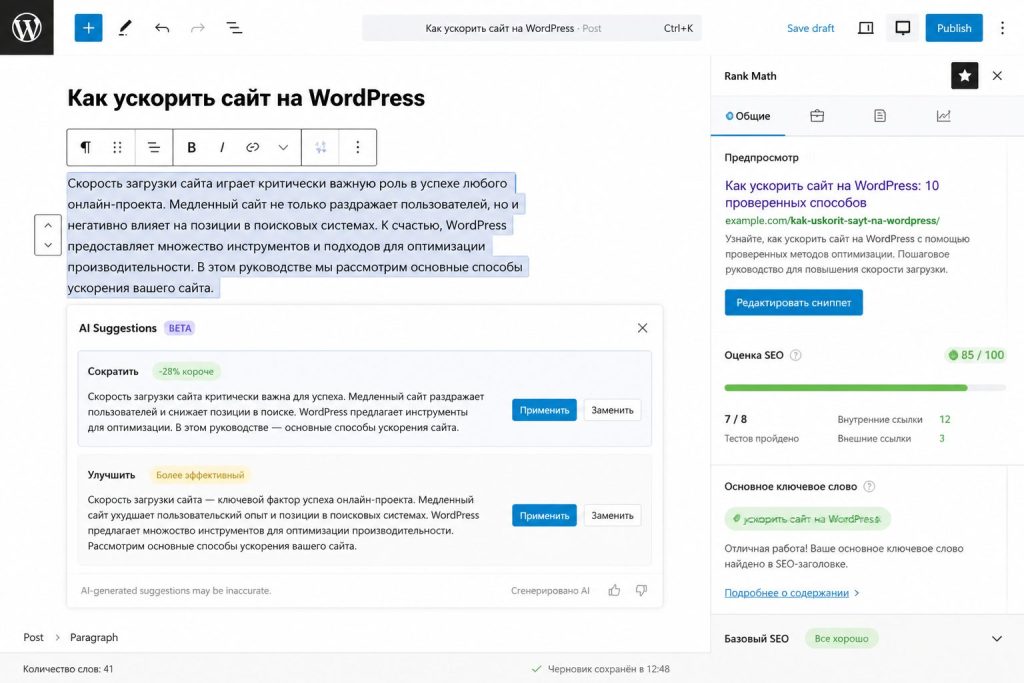
Task: Open the command palette search bar
Action: (532, 28)
